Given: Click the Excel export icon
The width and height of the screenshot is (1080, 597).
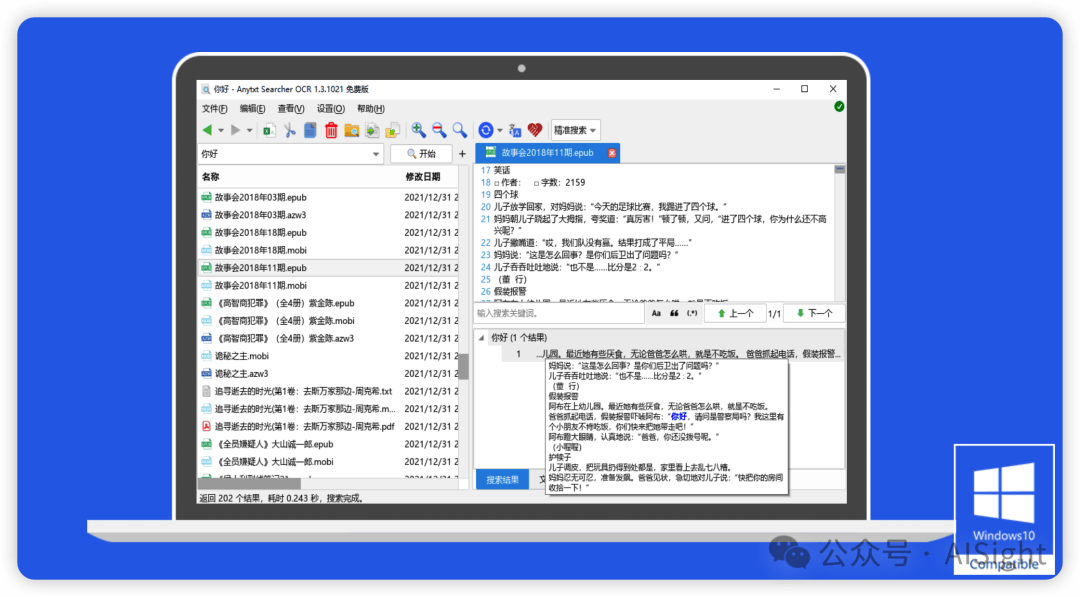Looking at the screenshot, I should (269, 130).
